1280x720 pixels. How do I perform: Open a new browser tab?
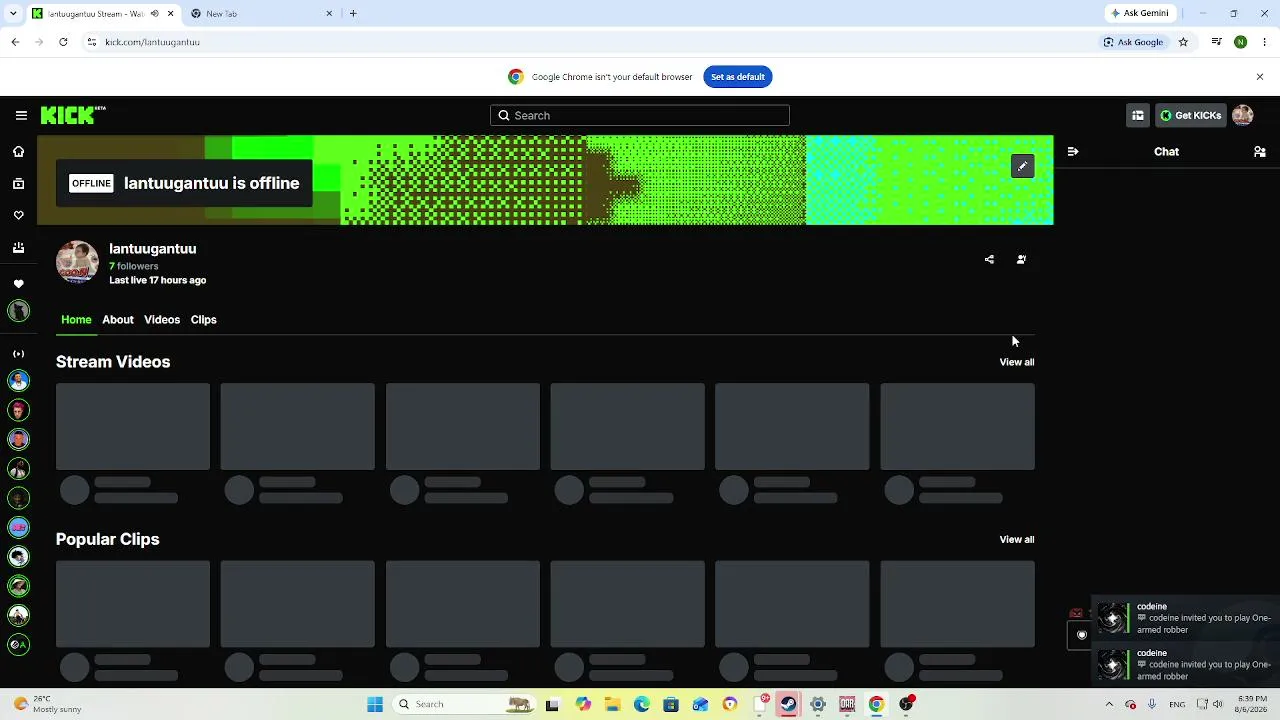tap(353, 14)
